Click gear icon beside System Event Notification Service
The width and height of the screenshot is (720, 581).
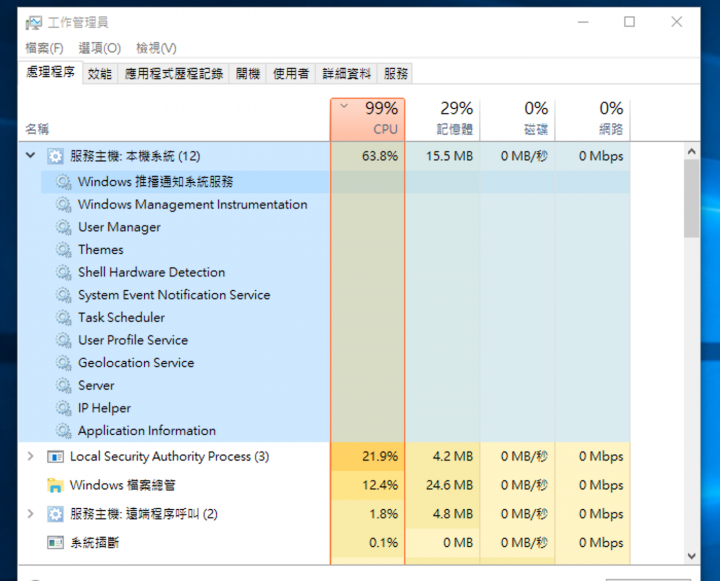pyautogui.click(x=63, y=295)
